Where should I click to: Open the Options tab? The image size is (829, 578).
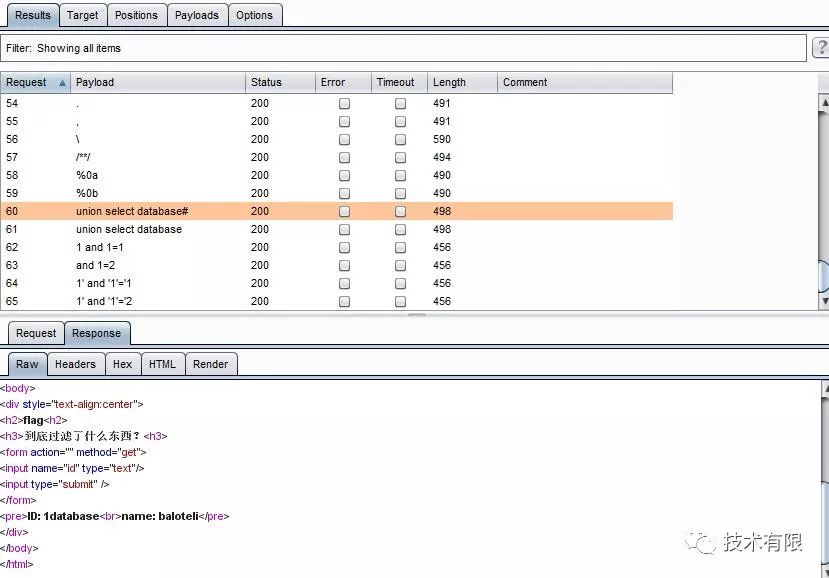click(254, 15)
